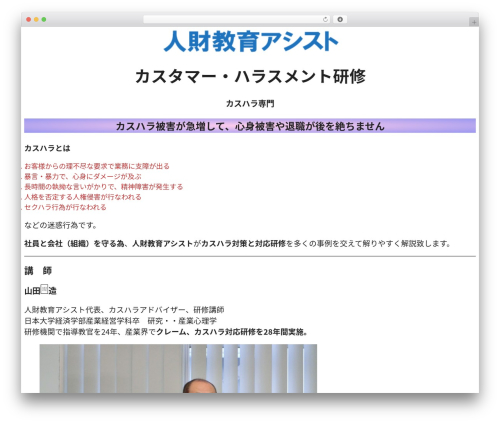This screenshot has width=500, height=423.
Task: Select line セクハラ行為が行なわれる
Action: tap(65, 207)
